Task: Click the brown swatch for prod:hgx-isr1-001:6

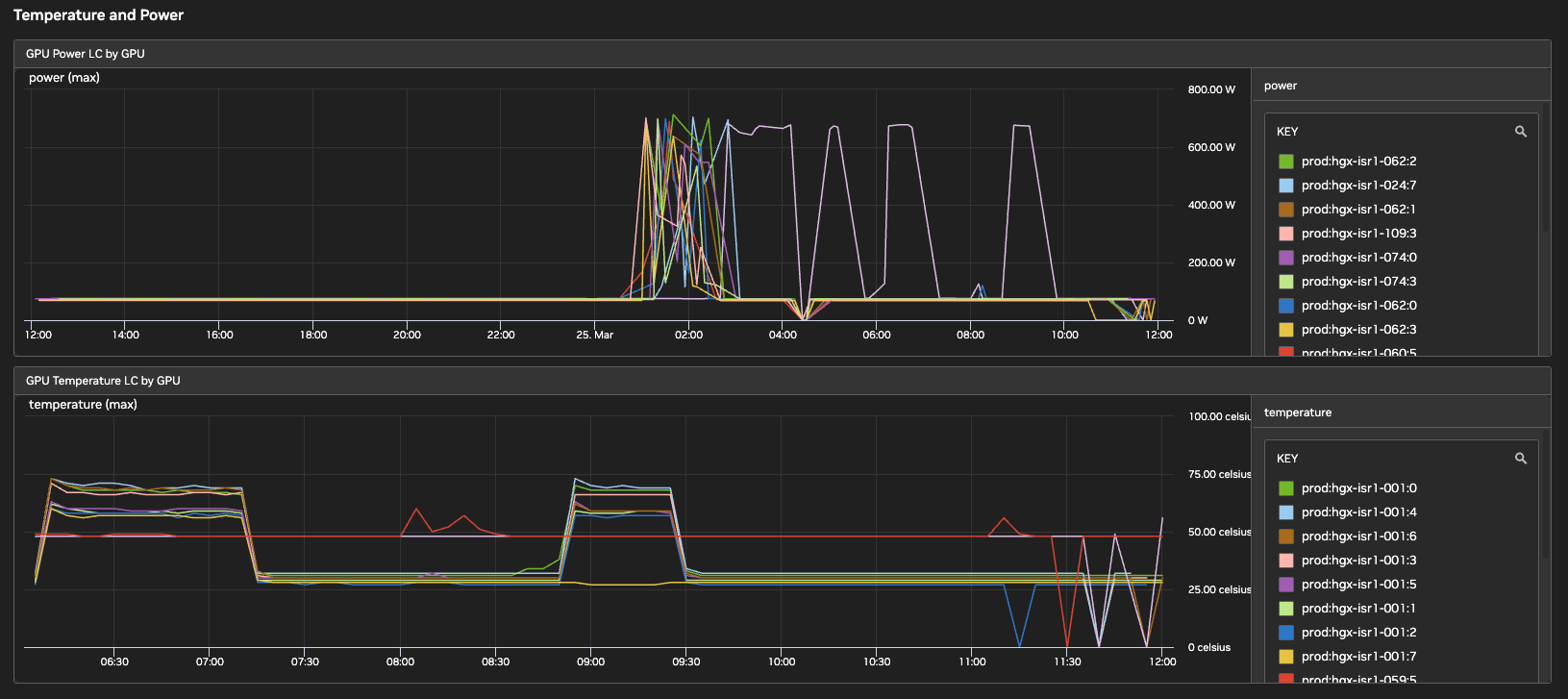Action: coord(1285,537)
